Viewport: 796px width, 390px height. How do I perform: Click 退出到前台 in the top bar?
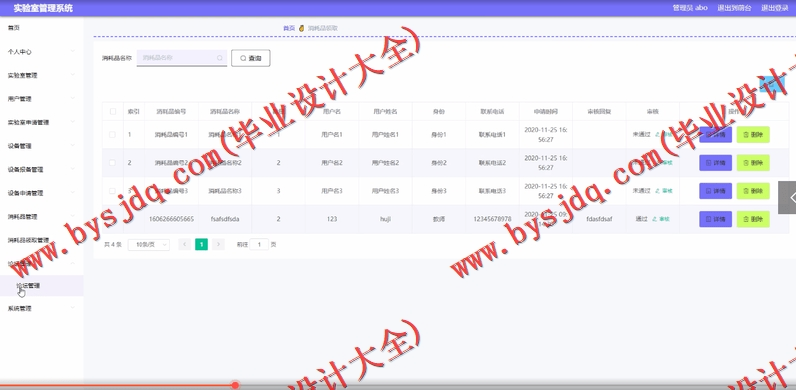pyautogui.click(x=734, y=8)
